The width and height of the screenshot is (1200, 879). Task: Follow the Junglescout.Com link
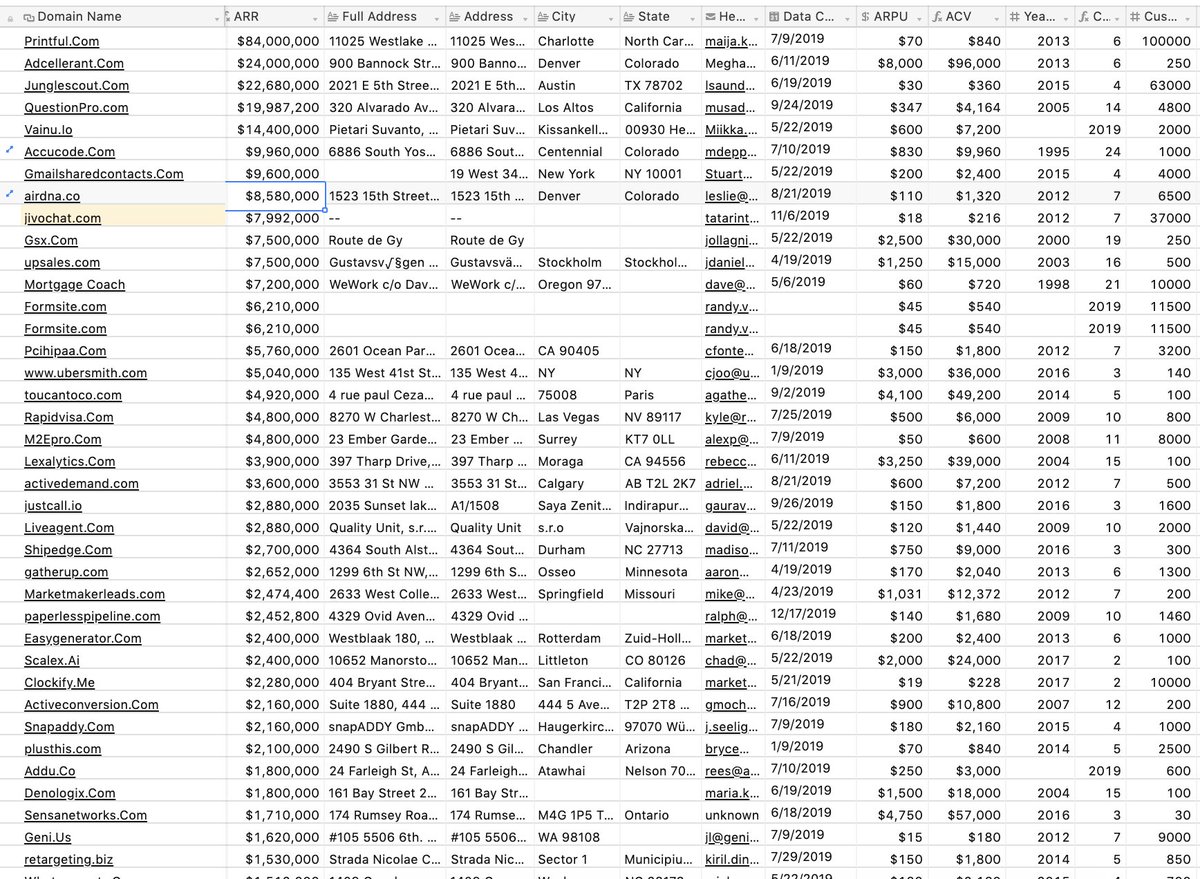coord(76,86)
